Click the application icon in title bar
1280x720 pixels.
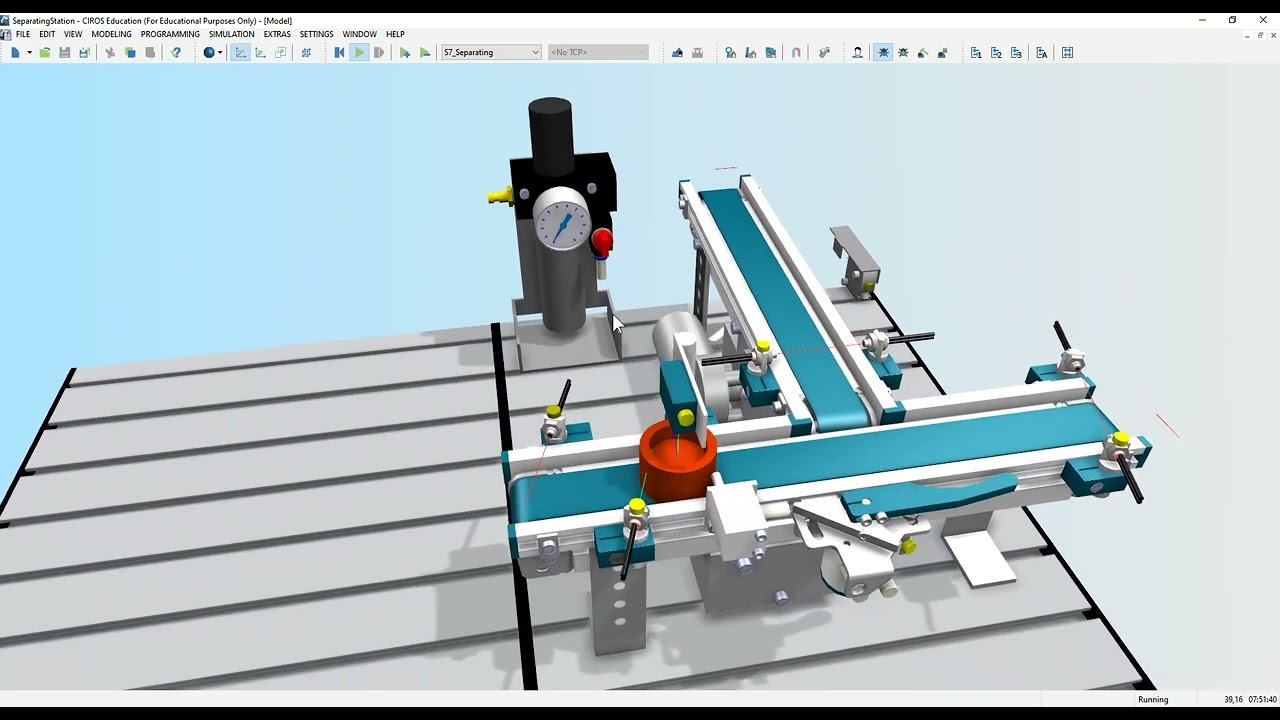(x=5, y=20)
